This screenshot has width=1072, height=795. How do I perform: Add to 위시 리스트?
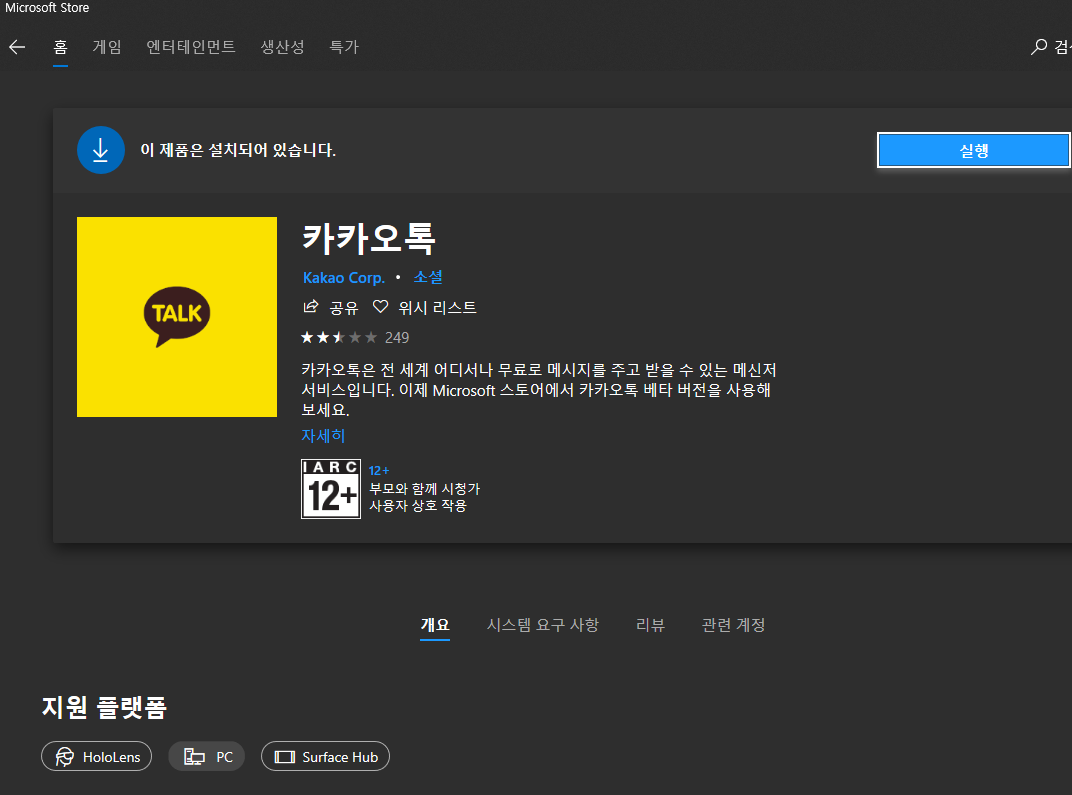[438, 308]
